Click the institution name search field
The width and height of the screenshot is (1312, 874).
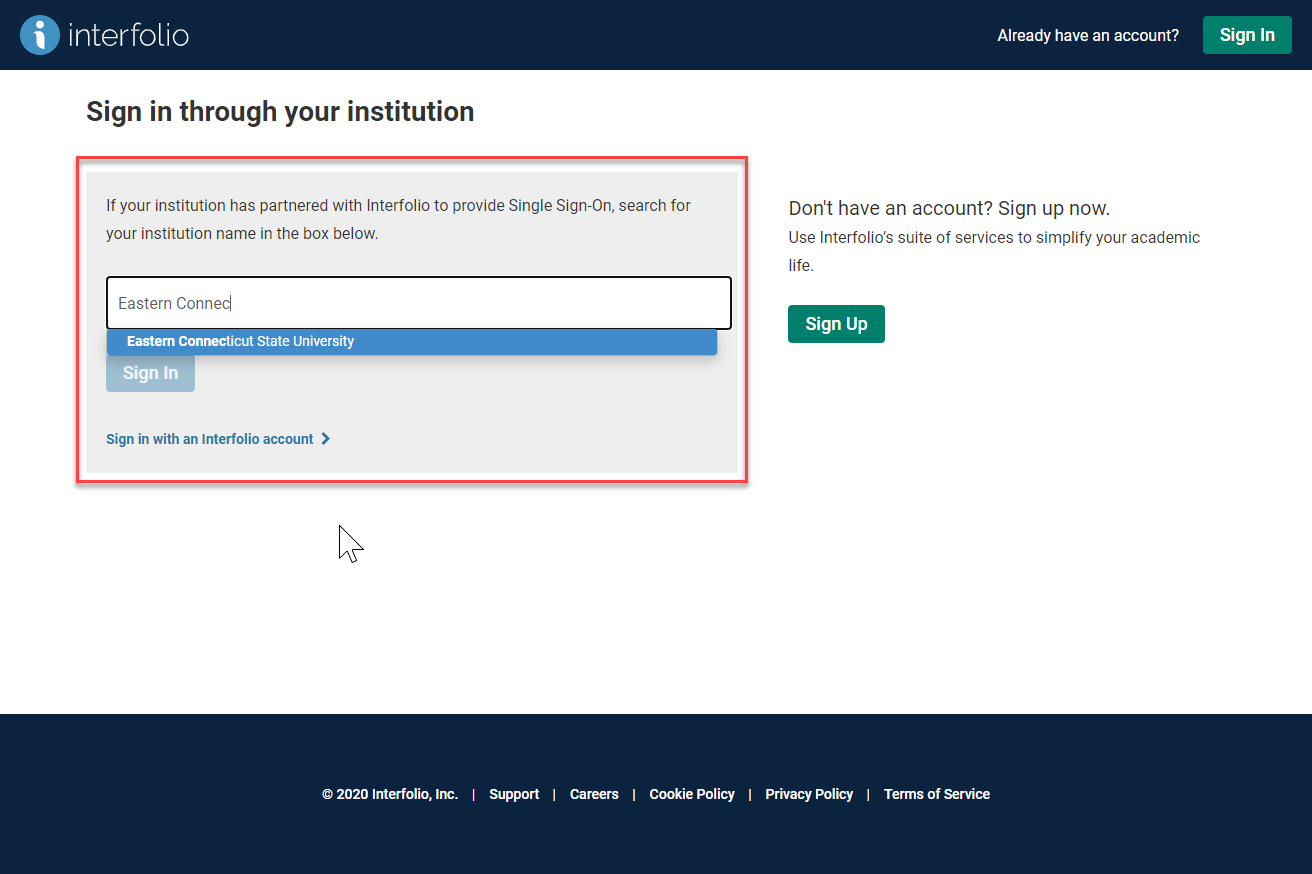(419, 303)
